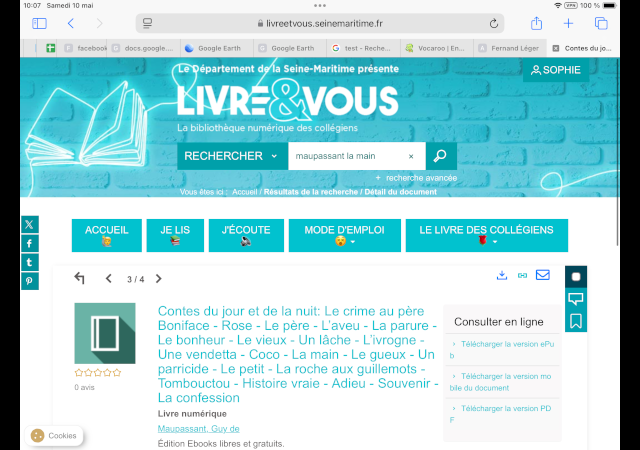Go to previous document result arrow
640x450 pixels.
(x=109, y=278)
